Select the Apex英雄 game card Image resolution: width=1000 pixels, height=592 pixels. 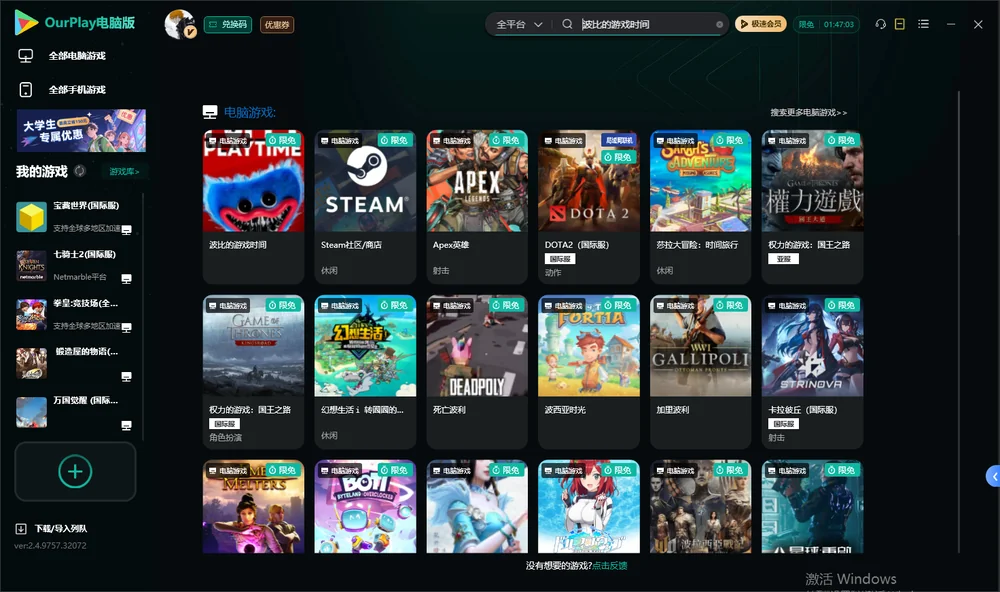pos(477,207)
